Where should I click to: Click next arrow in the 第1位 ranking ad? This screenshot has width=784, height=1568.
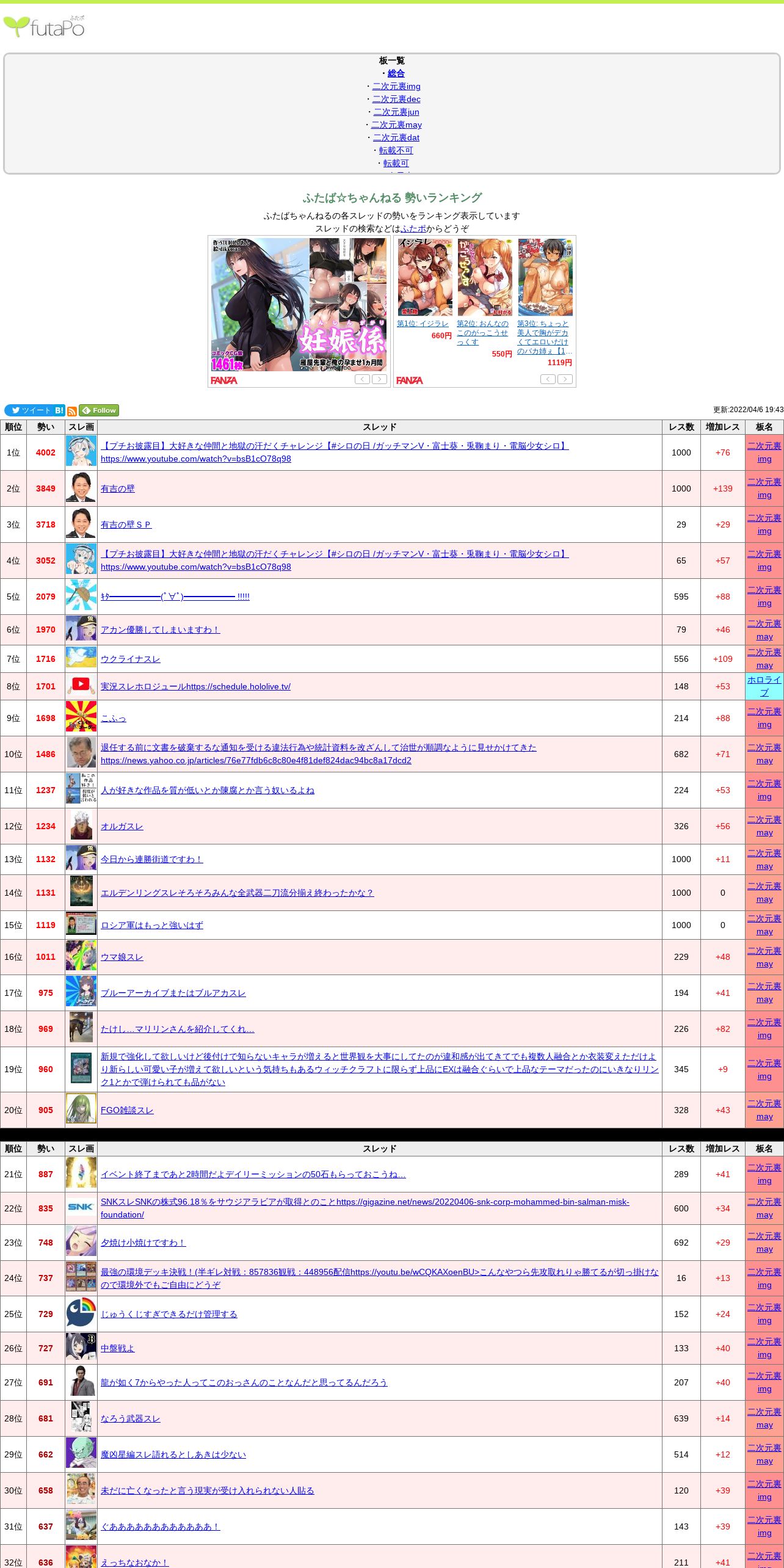coord(565,379)
